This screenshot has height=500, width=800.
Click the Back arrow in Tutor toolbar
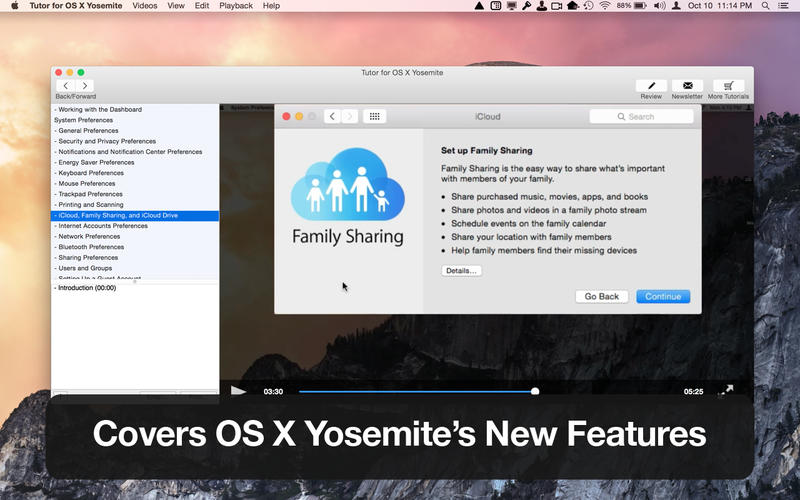[x=65, y=86]
